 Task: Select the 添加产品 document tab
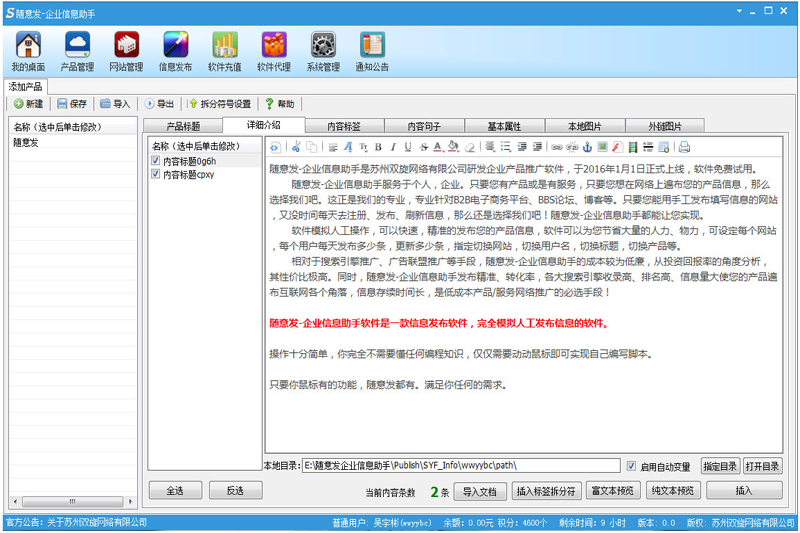click(26, 87)
